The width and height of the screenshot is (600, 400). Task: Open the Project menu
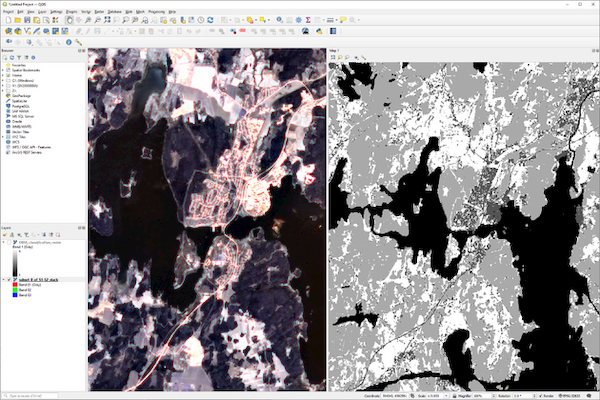[8, 12]
